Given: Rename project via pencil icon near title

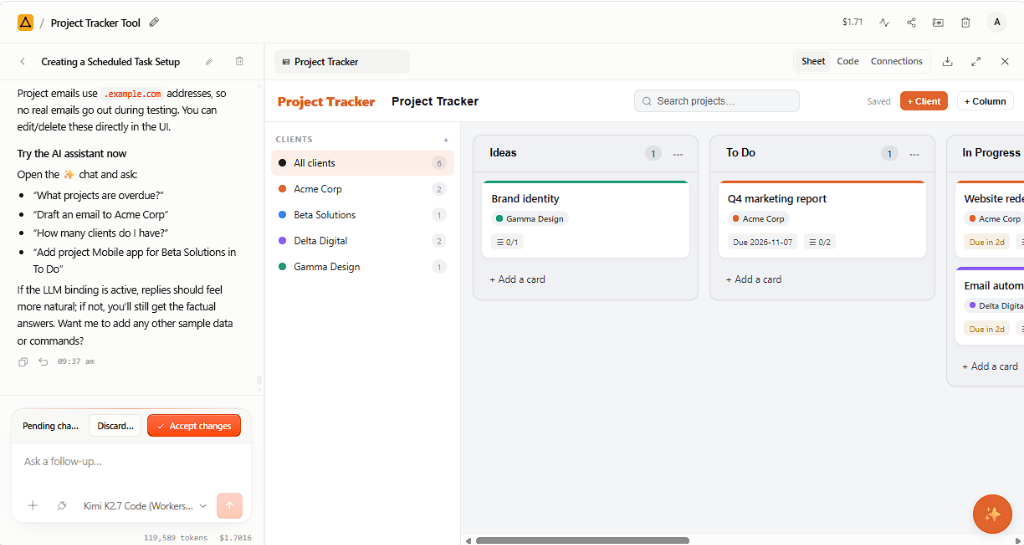Looking at the screenshot, I should pos(154,23).
